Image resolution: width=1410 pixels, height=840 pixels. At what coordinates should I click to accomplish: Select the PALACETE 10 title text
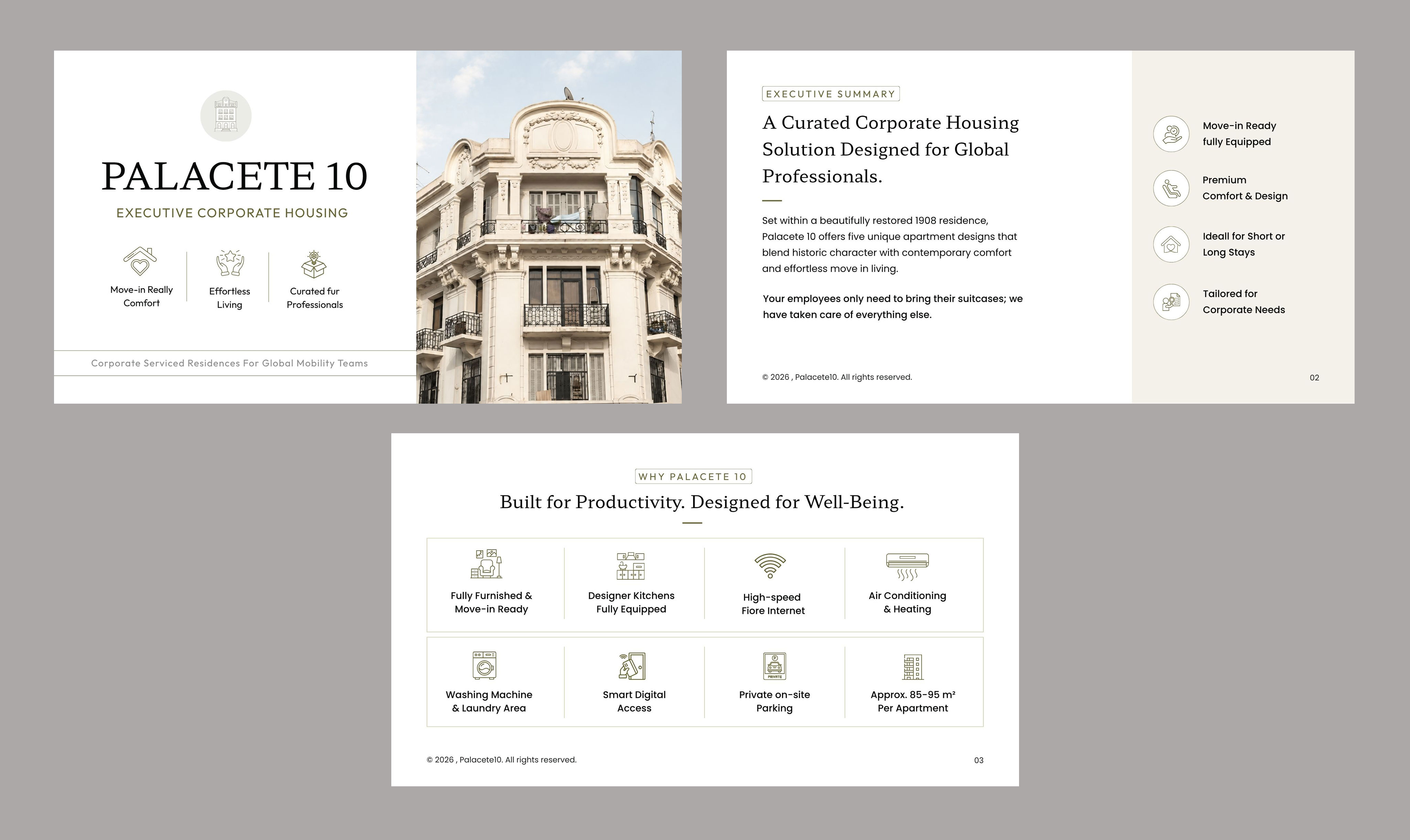234,176
